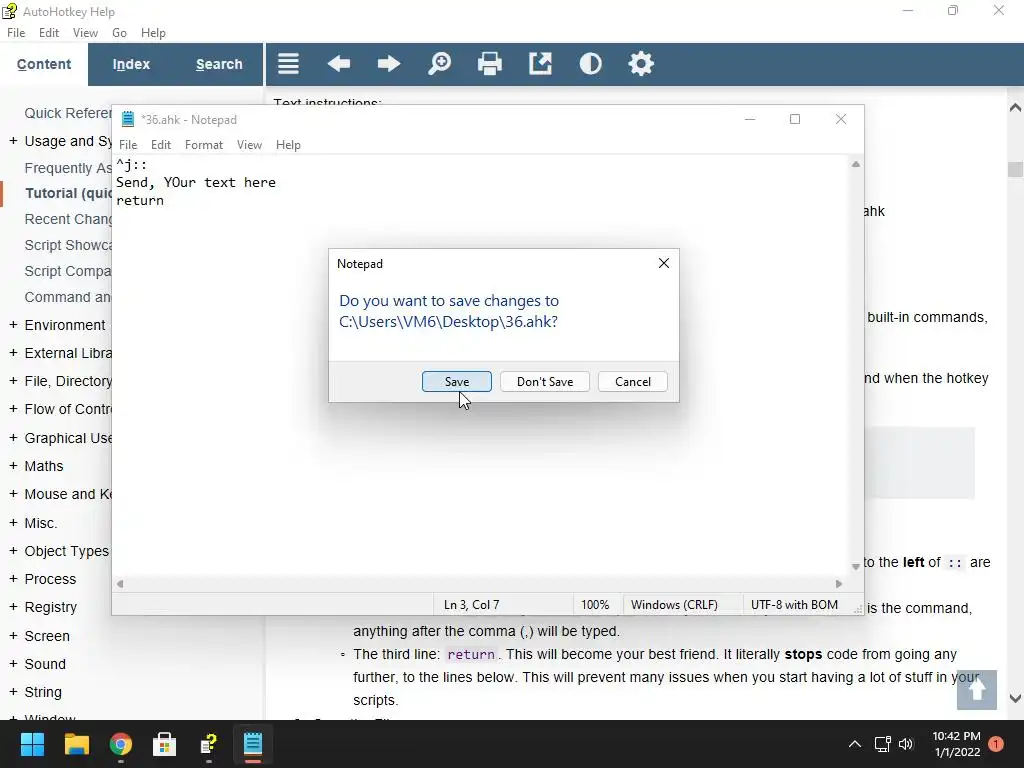This screenshot has height=768, width=1024.
Task: Open notification badge in the taskbar
Action: click(x=996, y=744)
